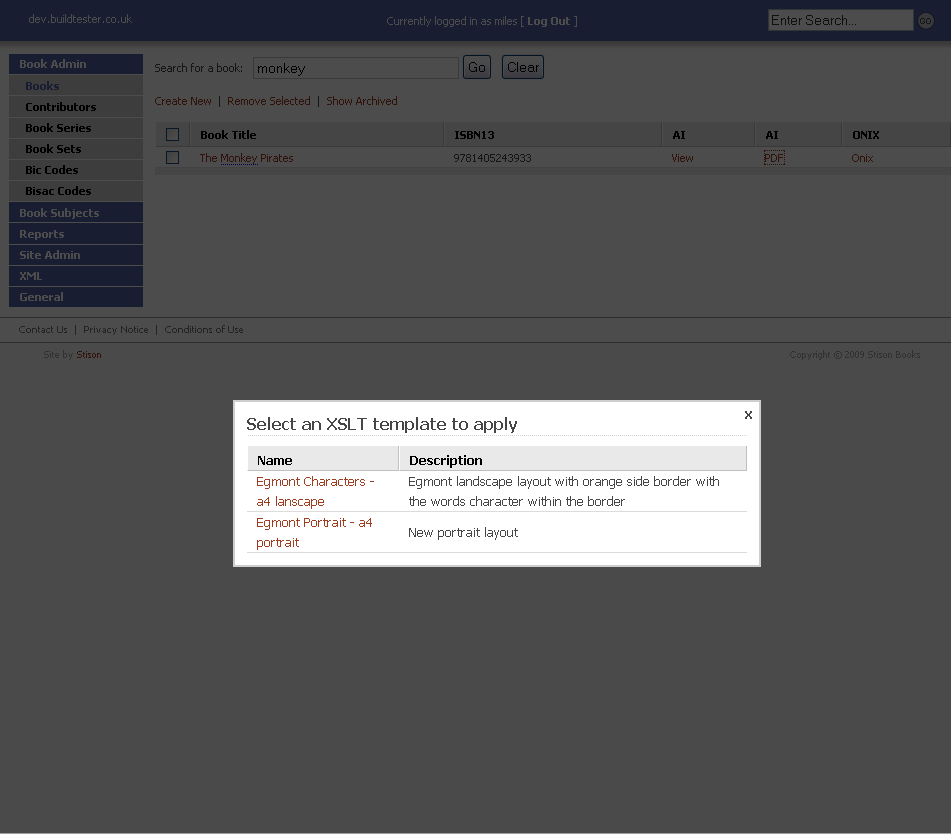Viewport: 951px width, 834px height.
Task: Click the dev.buildtester.co.uk site title
Action: pyautogui.click(x=80, y=19)
